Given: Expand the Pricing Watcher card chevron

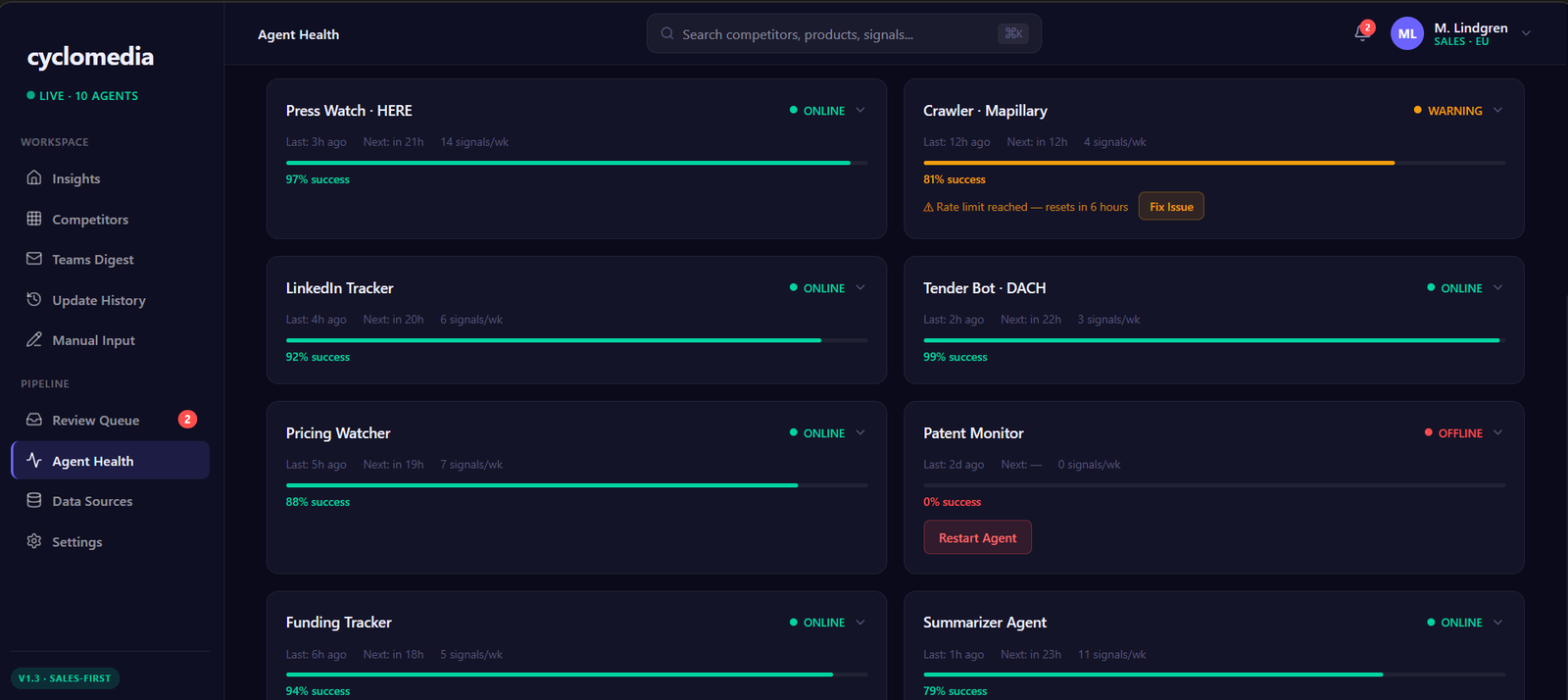Looking at the screenshot, I should tap(860, 432).
